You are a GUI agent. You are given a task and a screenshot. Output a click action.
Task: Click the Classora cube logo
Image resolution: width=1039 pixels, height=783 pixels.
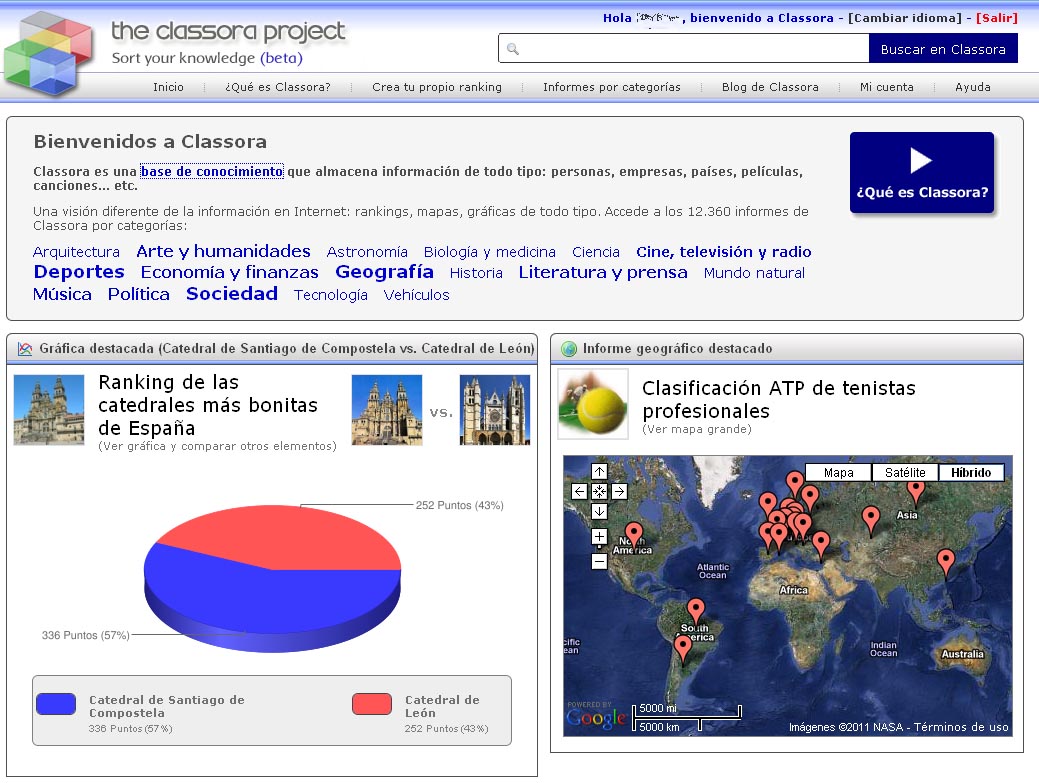48,53
